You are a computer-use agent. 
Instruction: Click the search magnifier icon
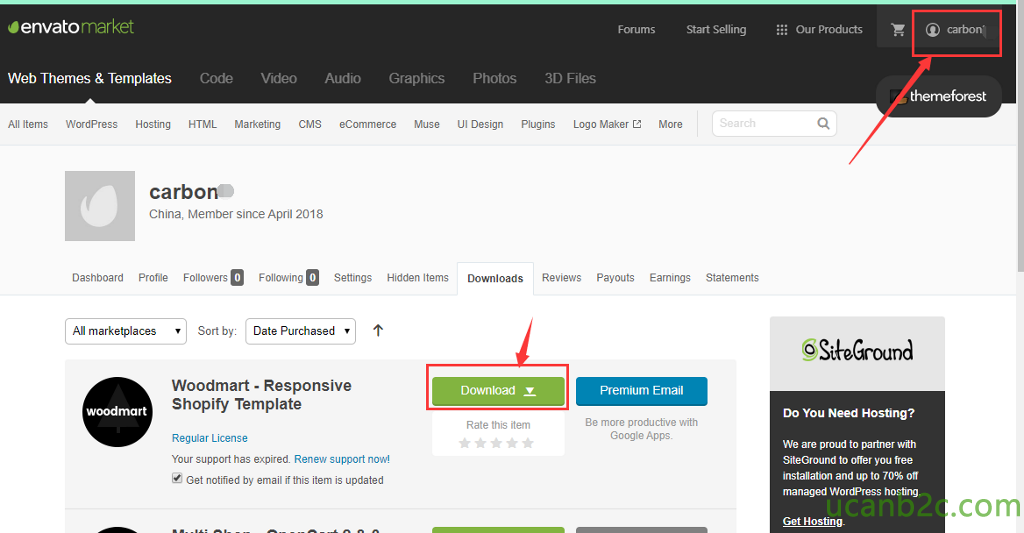(824, 123)
